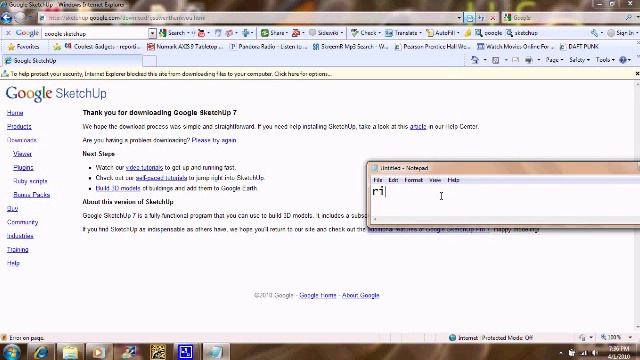
Task: Open the Share menu on Google Toolbar
Action: point(274,33)
